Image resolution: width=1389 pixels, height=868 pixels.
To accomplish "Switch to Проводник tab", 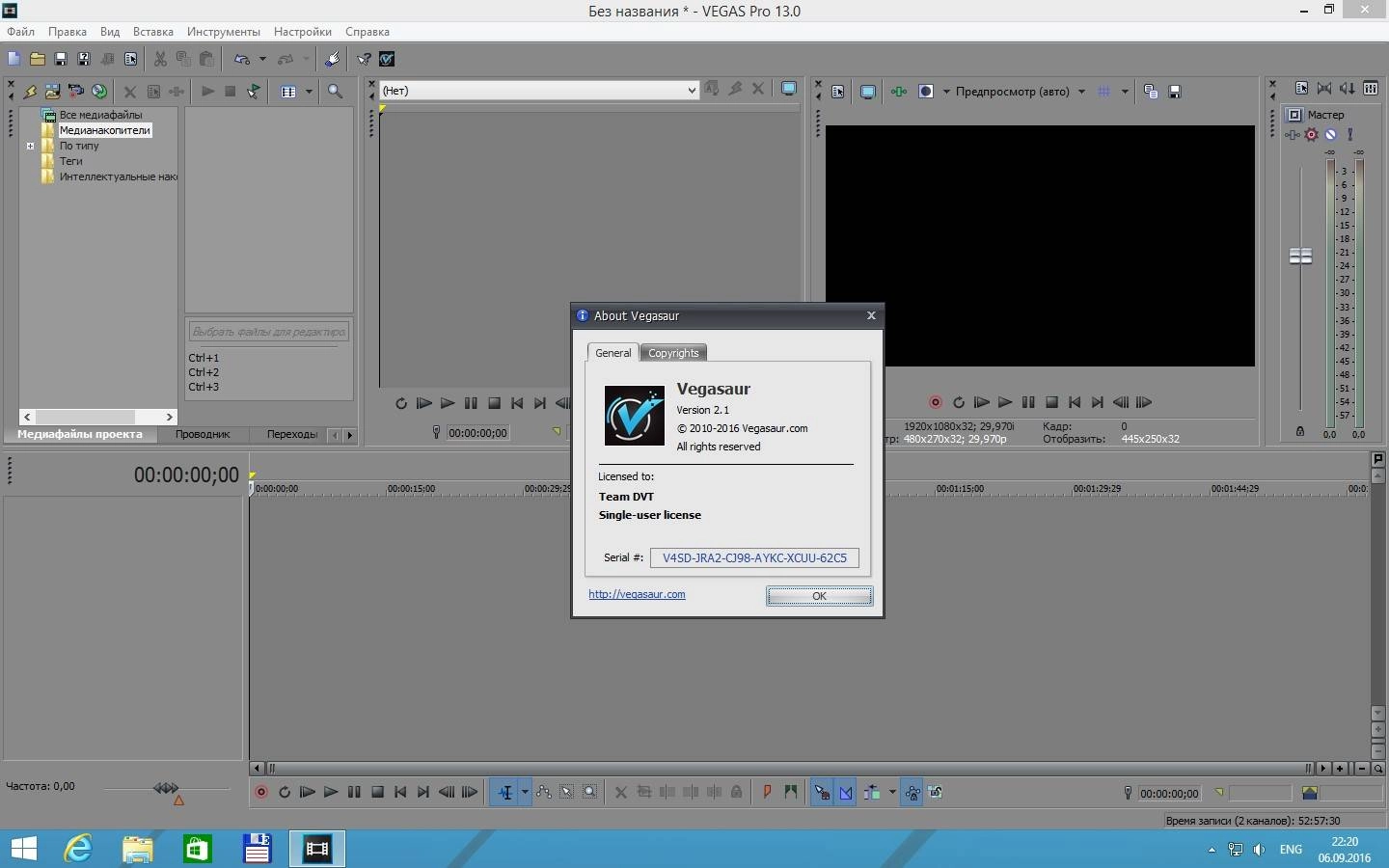I will point(203,434).
